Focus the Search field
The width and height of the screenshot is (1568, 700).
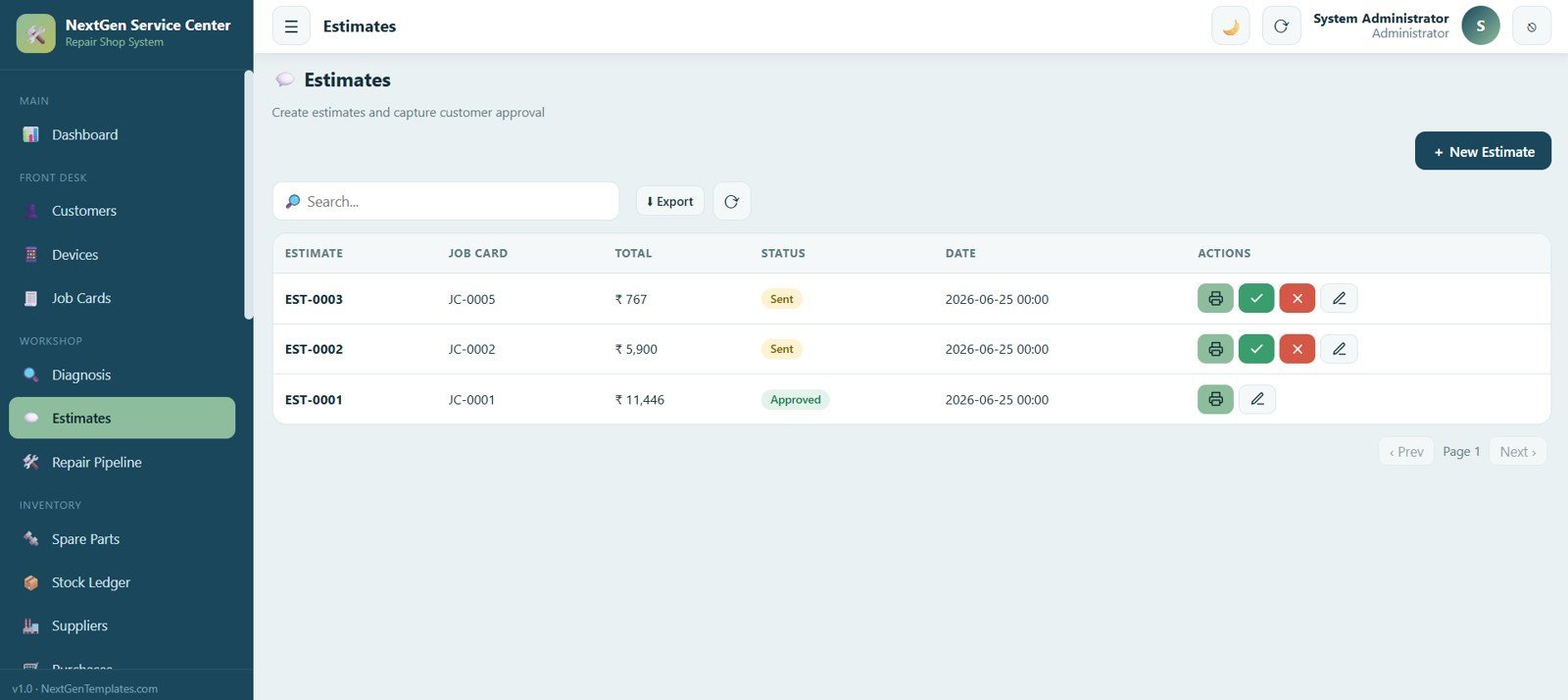click(x=446, y=201)
